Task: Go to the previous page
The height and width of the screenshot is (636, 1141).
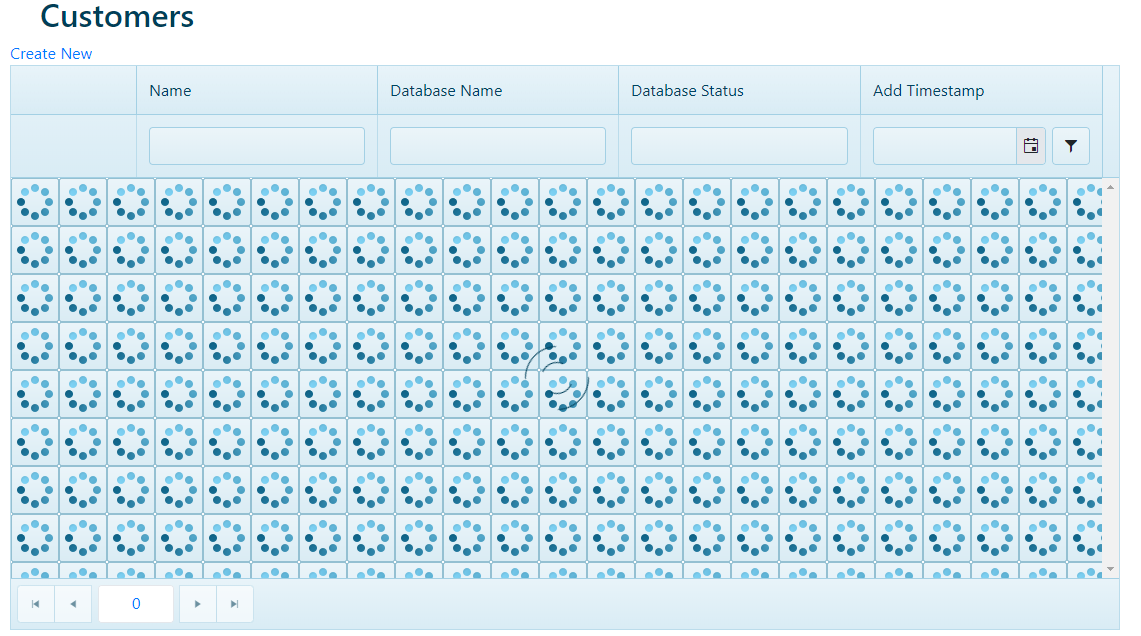Action: [x=73, y=604]
